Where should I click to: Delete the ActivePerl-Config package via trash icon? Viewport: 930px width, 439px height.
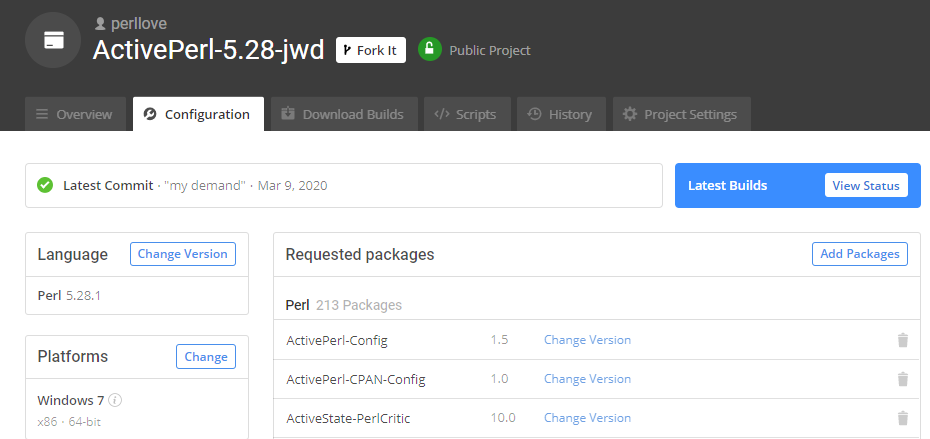(x=902, y=340)
